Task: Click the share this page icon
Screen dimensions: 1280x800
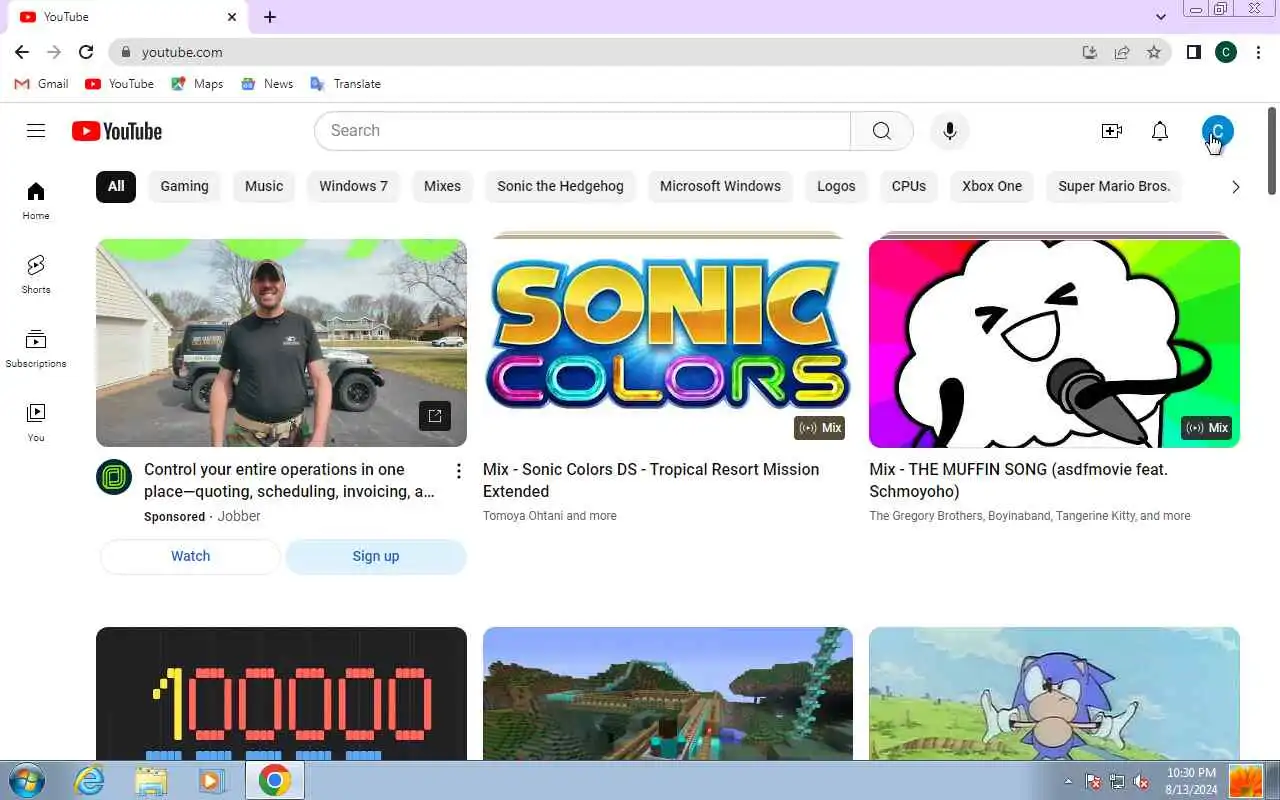Action: (1122, 52)
